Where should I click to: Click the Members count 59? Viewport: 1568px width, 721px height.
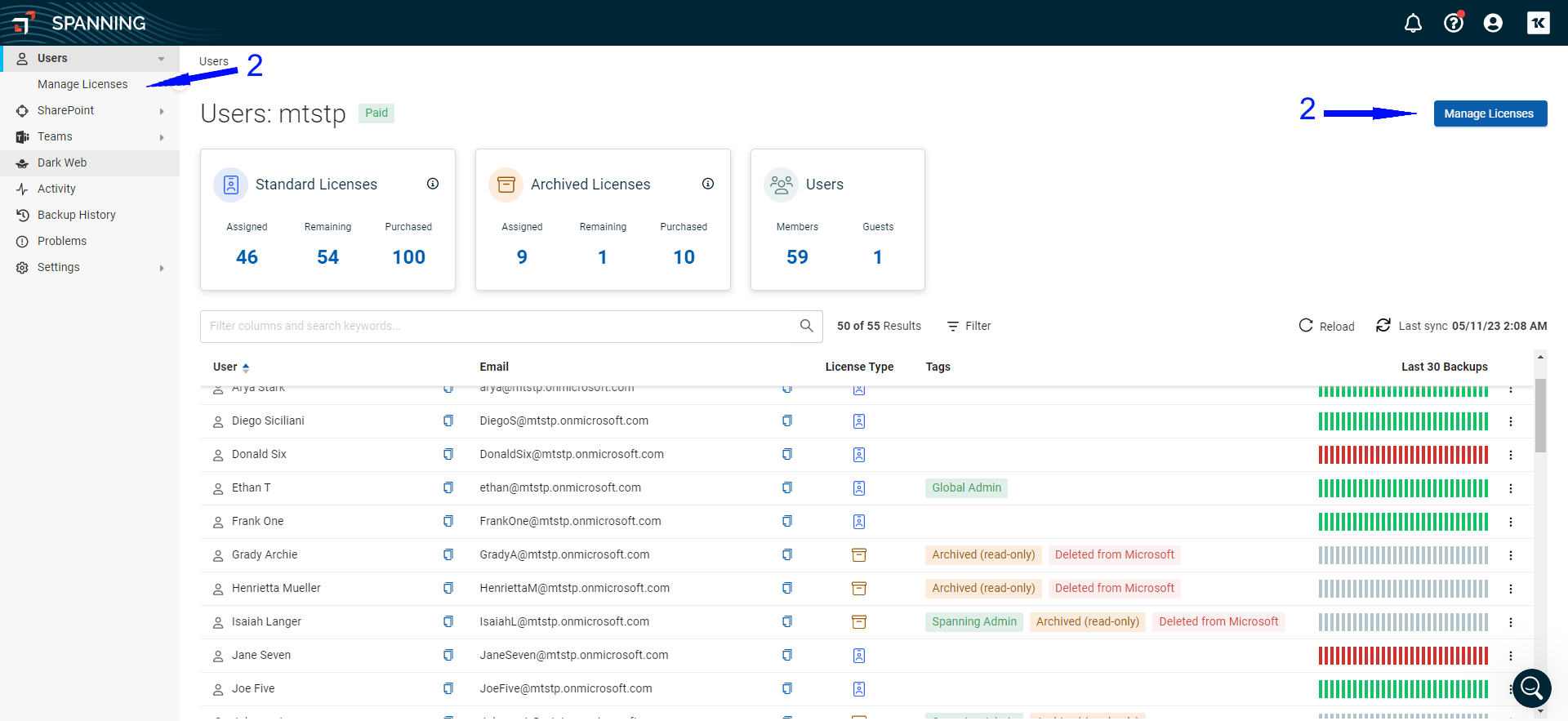coord(797,257)
